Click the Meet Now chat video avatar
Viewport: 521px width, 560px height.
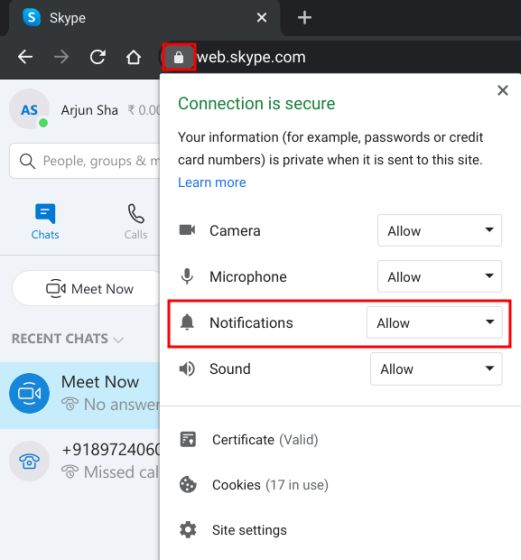(29, 394)
